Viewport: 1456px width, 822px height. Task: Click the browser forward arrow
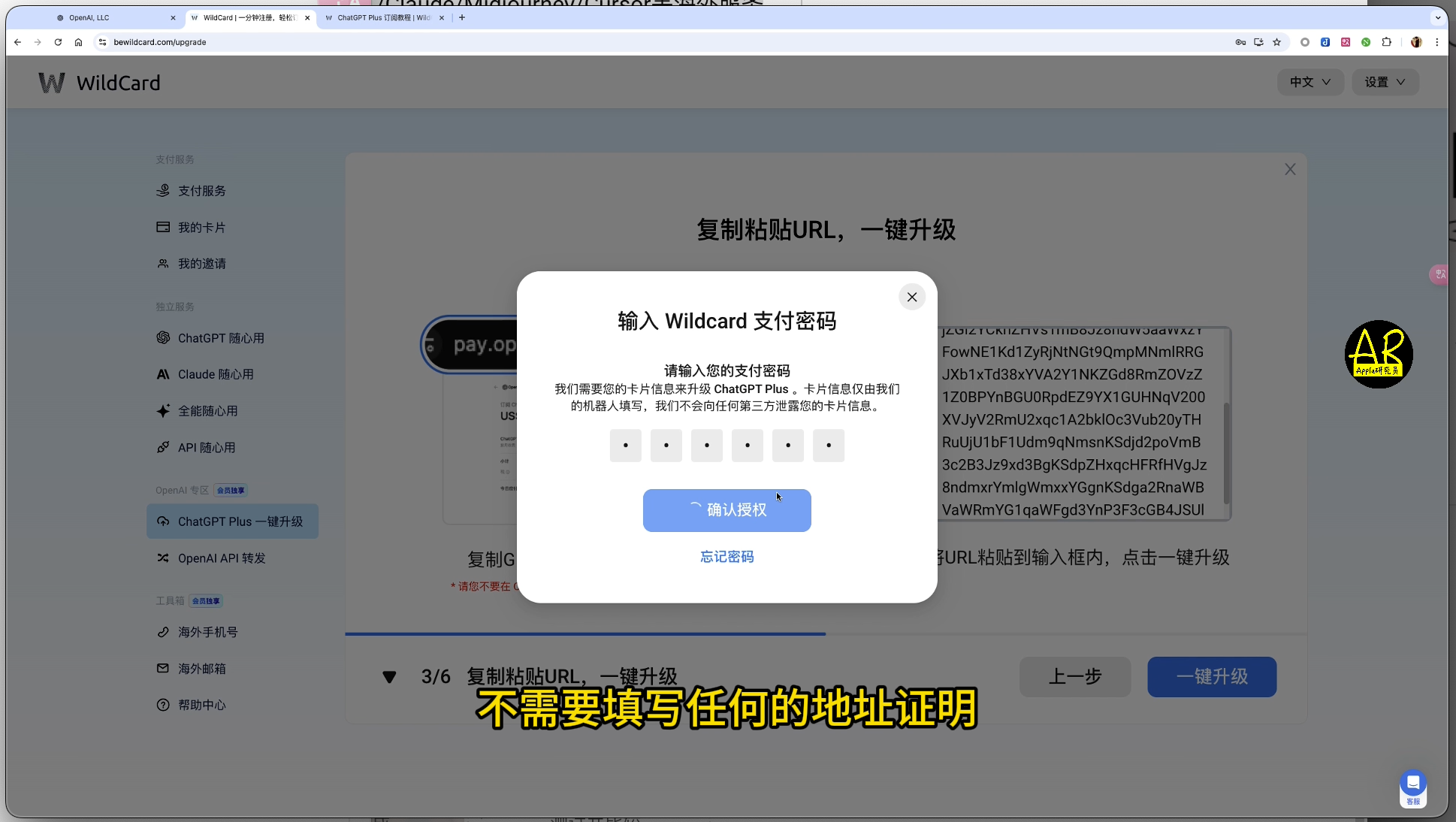38,42
